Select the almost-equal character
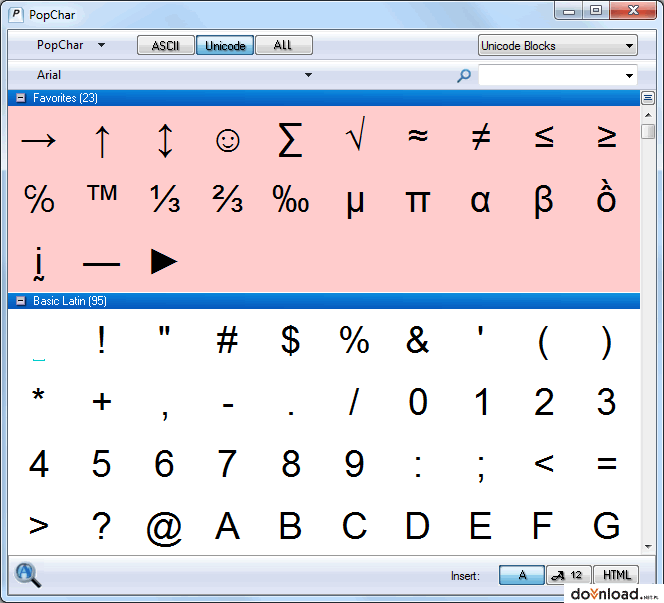The width and height of the screenshot is (664, 603). [x=418, y=136]
